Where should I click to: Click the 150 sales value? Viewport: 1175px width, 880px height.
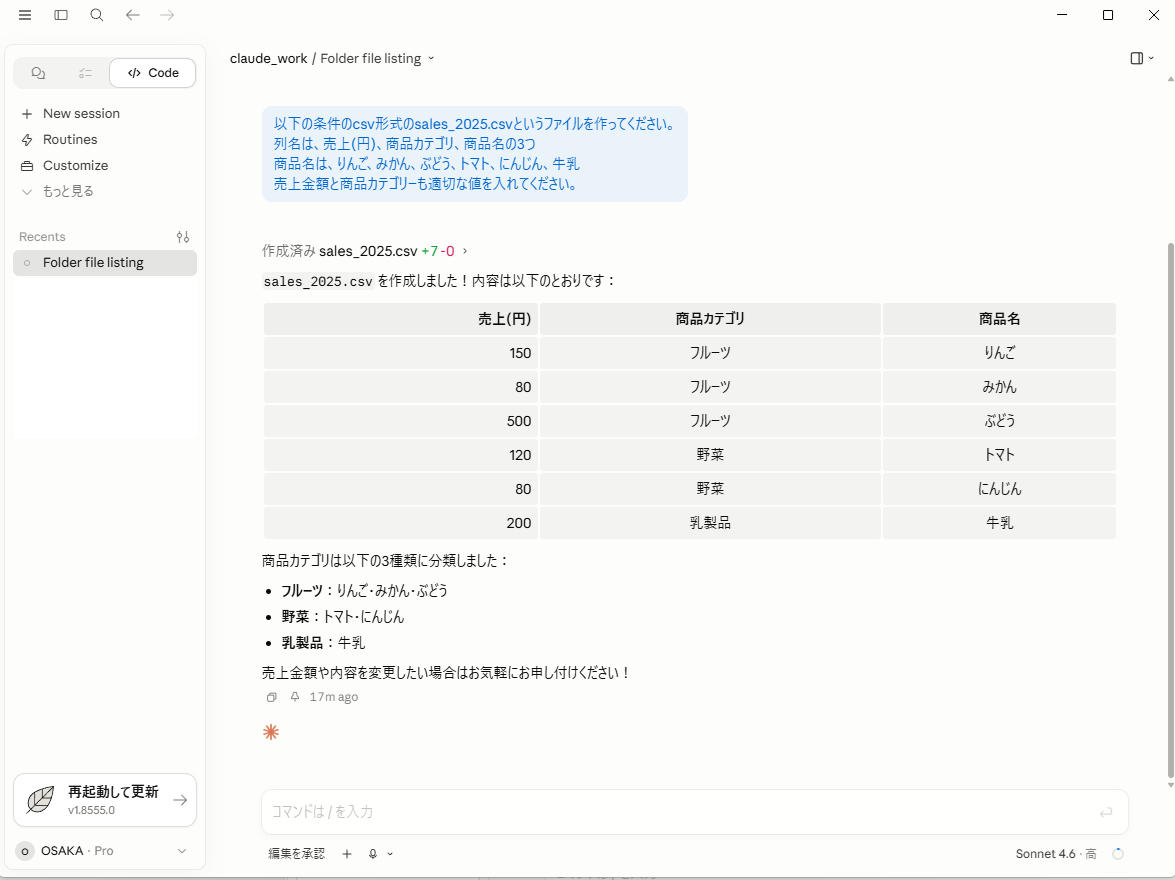point(520,353)
